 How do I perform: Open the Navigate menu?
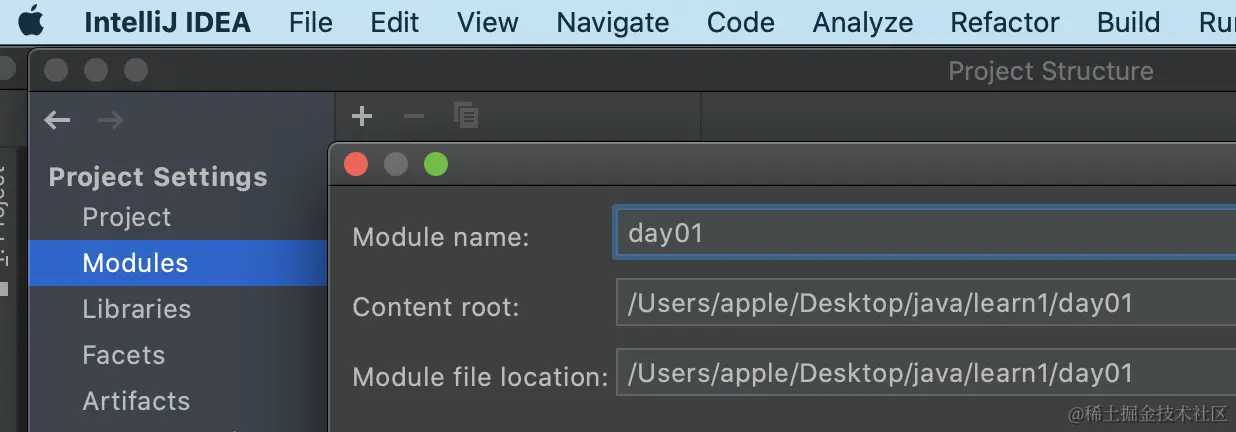click(x=612, y=22)
